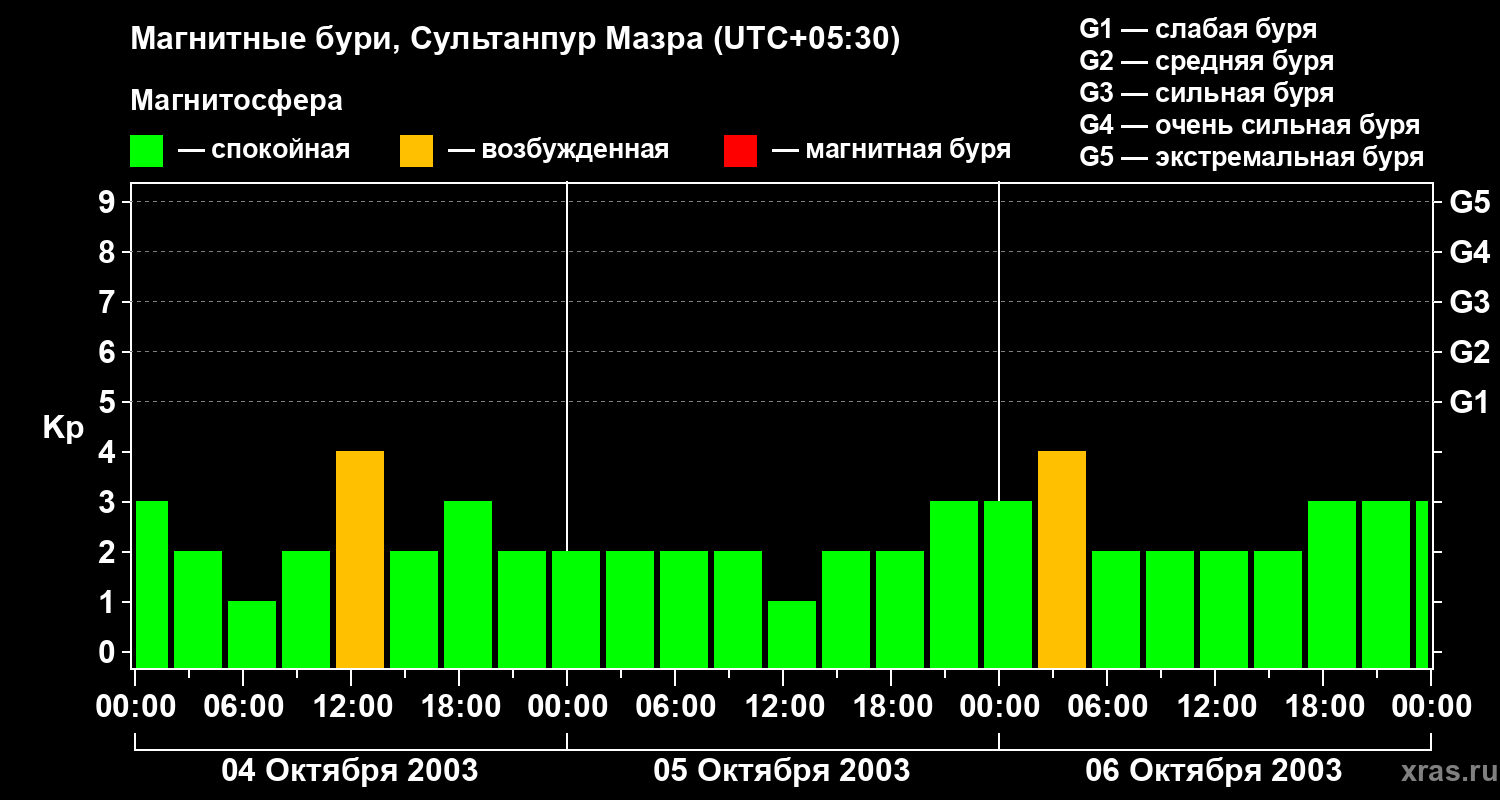
Task: Click the "G2 — средняя буря" line
Action: point(1206,61)
